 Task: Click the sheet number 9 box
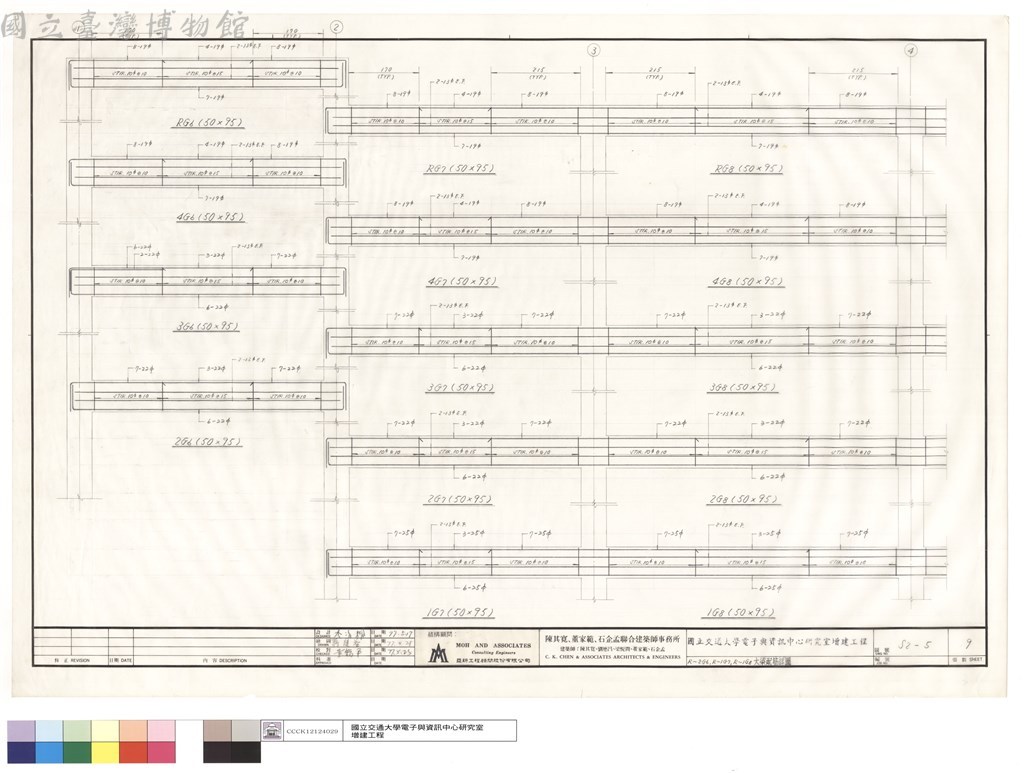pos(968,644)
